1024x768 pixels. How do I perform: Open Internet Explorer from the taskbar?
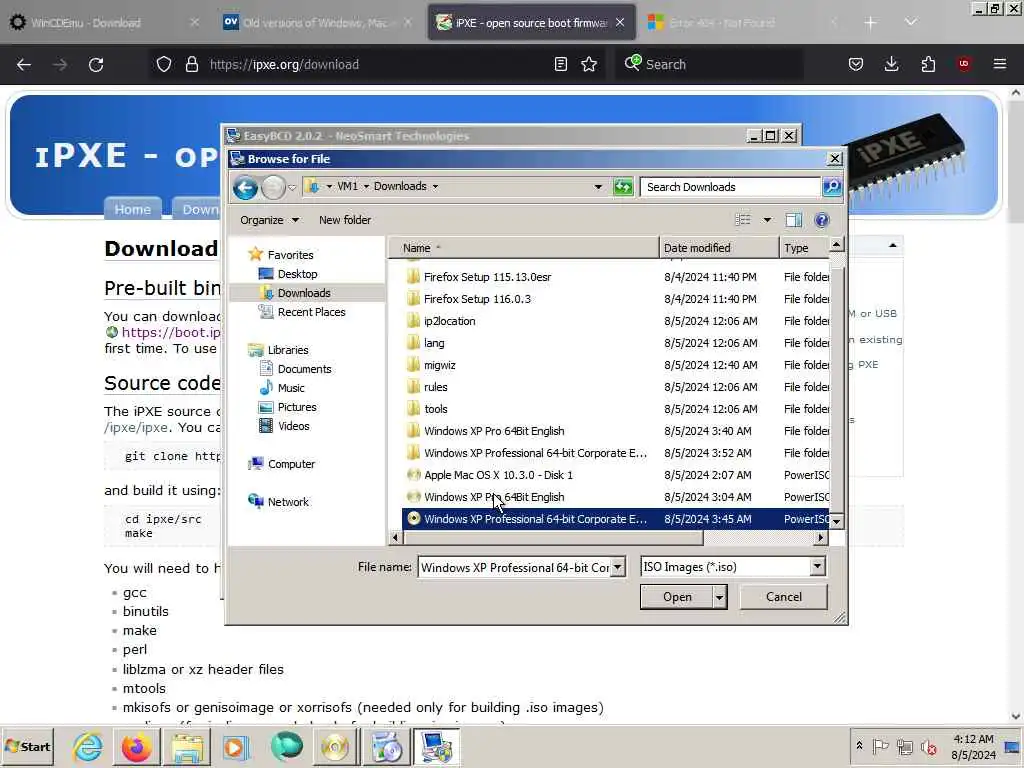pyautogui.click(x=88, y=746)
